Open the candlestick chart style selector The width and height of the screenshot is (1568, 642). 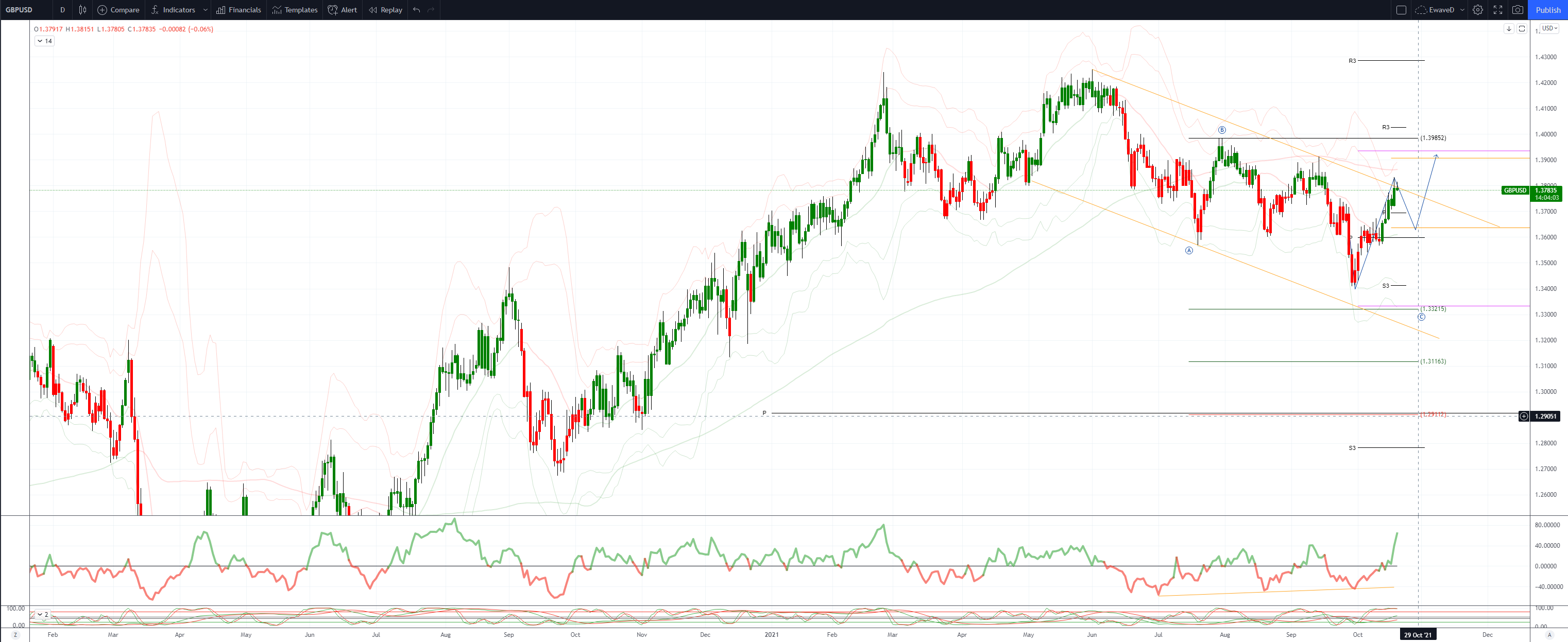[83, 10]
